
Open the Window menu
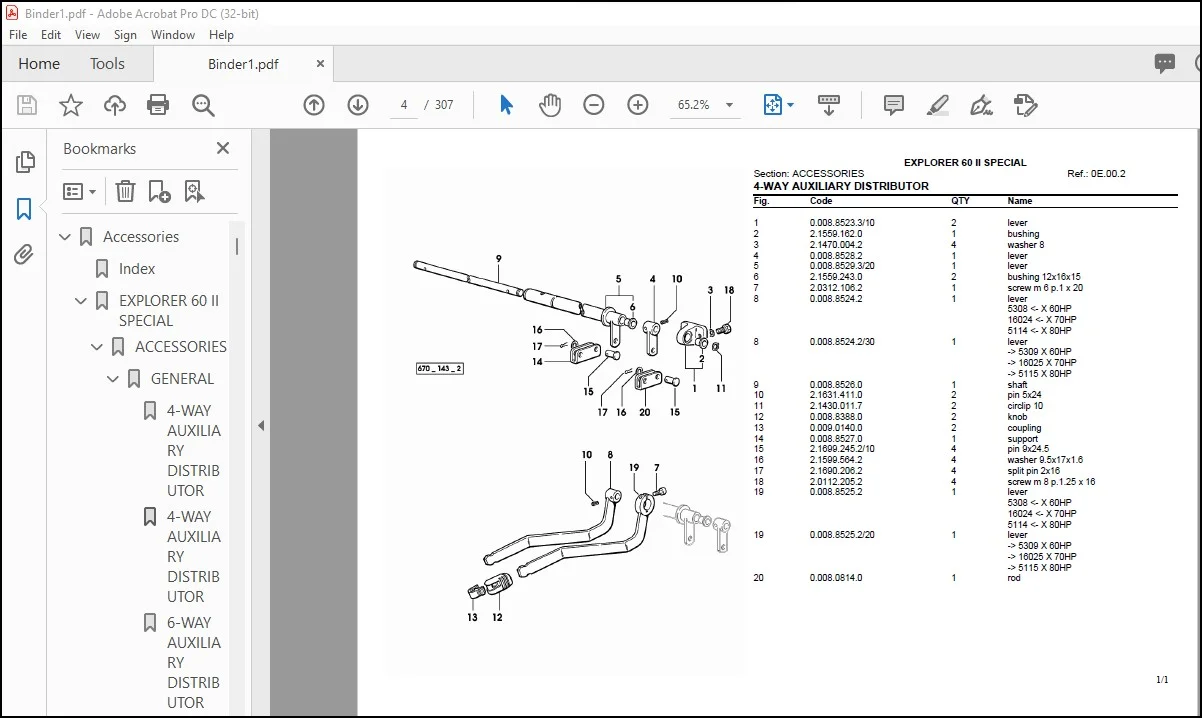pyautogui.click(x=173, y=34)
